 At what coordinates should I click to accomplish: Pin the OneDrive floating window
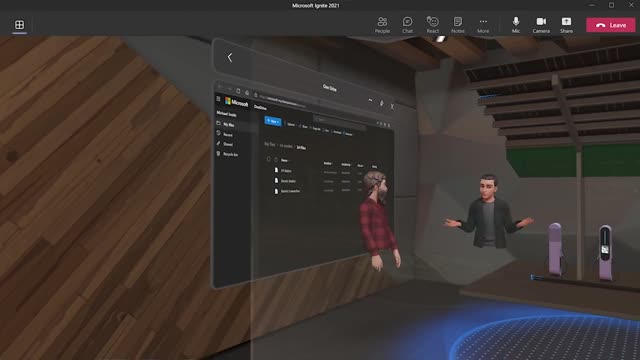tap(382, 103)
